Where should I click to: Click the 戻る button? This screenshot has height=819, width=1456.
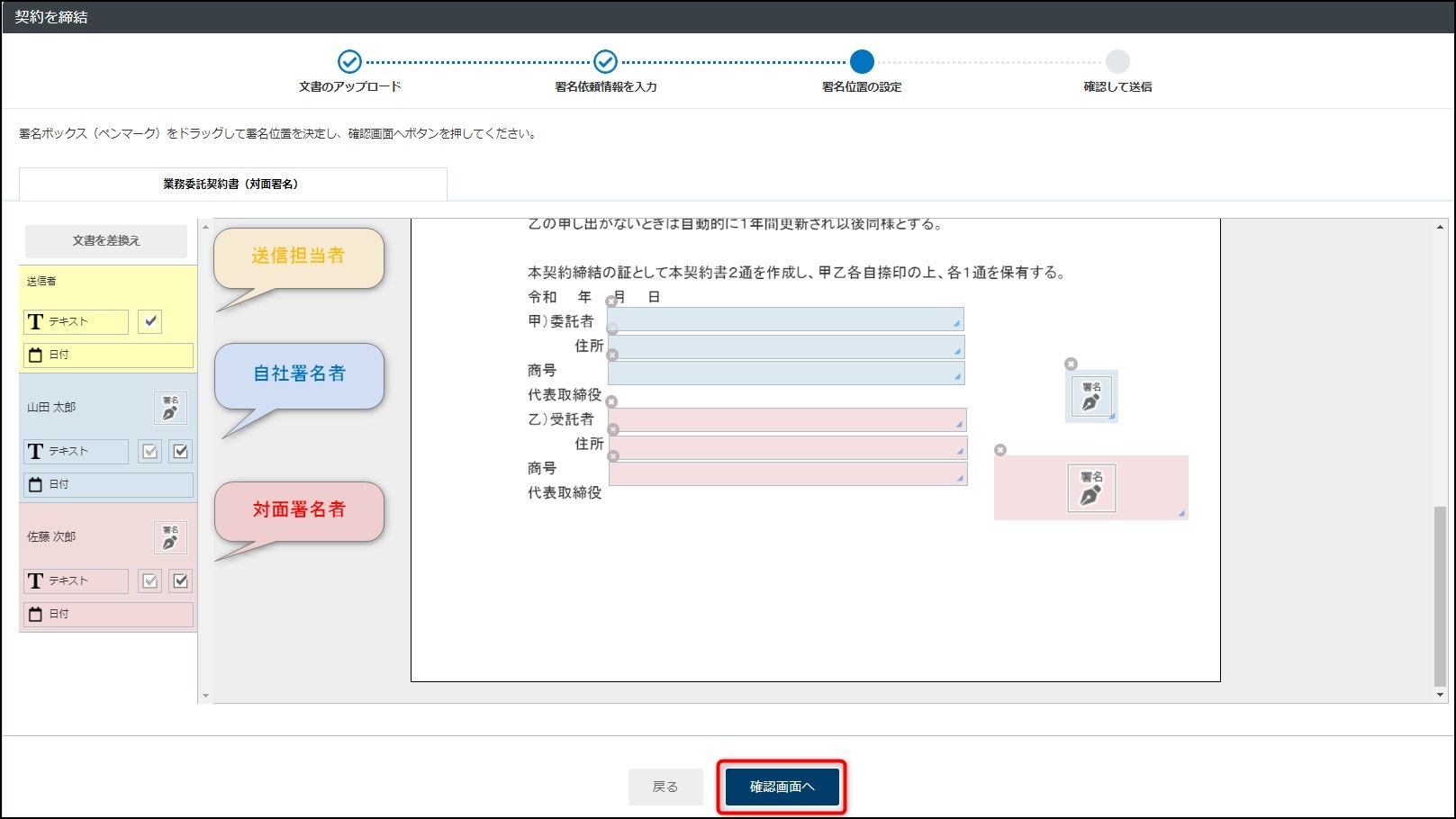pyautogui.click(x=665, y=785)
